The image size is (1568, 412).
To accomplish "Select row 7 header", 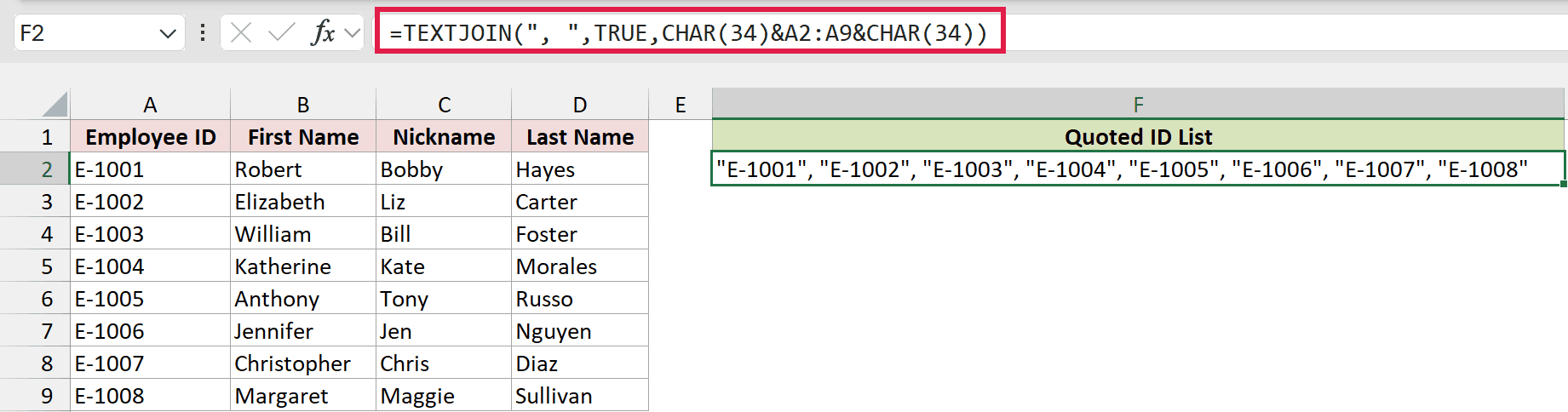I will (x=35, y=331).
